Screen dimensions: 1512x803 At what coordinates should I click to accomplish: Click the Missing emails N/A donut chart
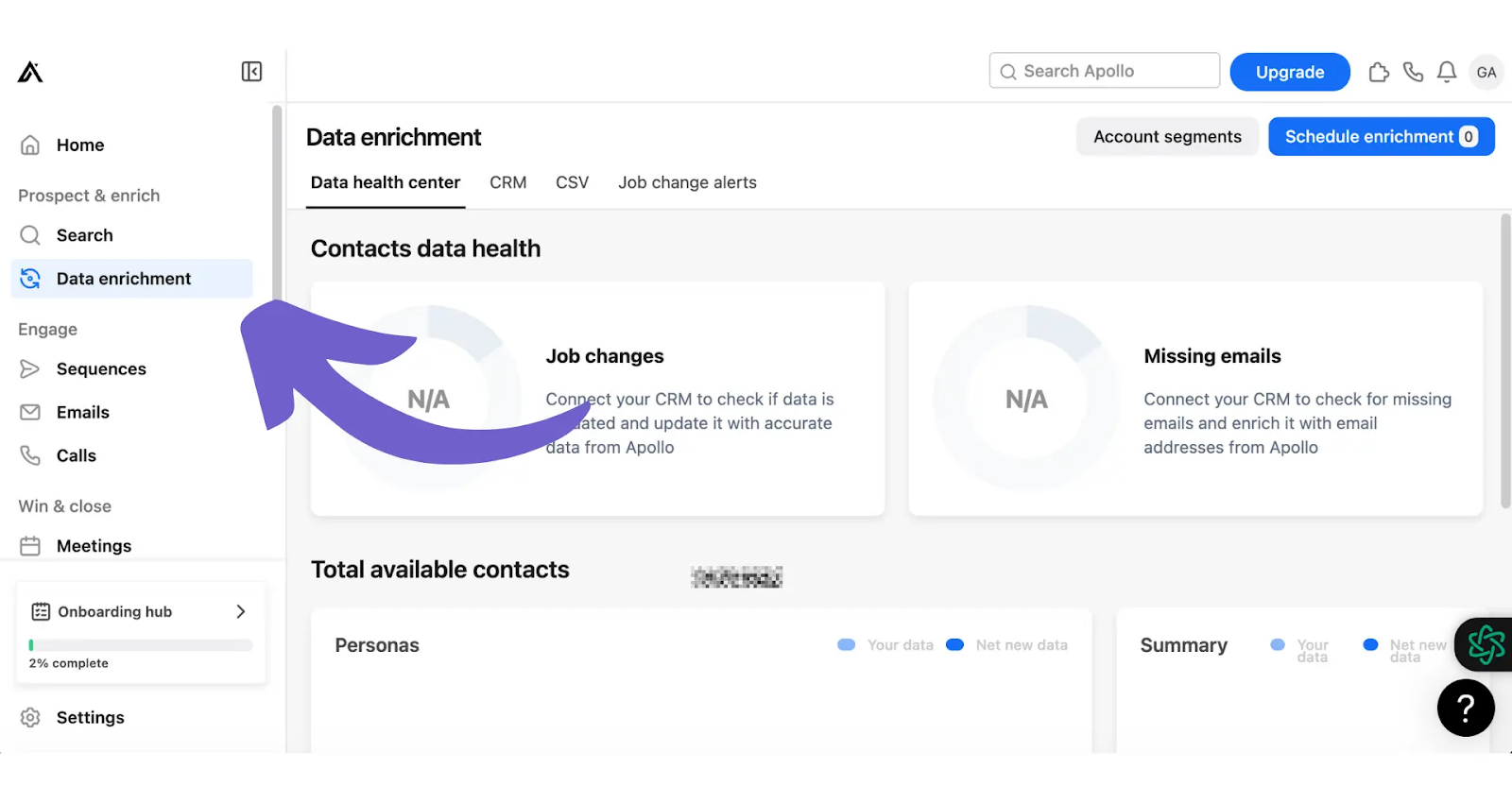click(x=1026, y=399)
